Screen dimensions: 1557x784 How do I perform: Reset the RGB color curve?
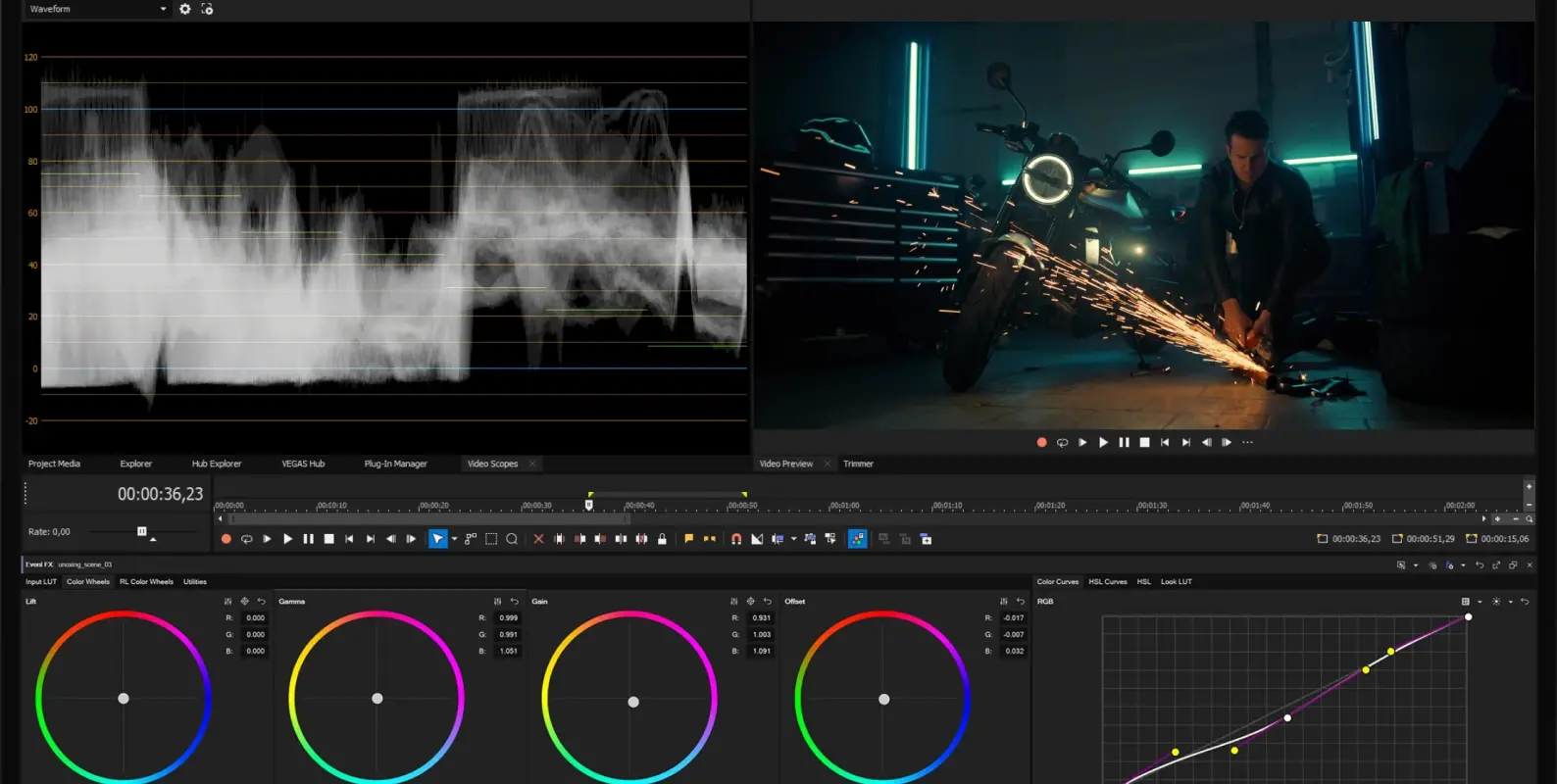[x=1525, y=602]
